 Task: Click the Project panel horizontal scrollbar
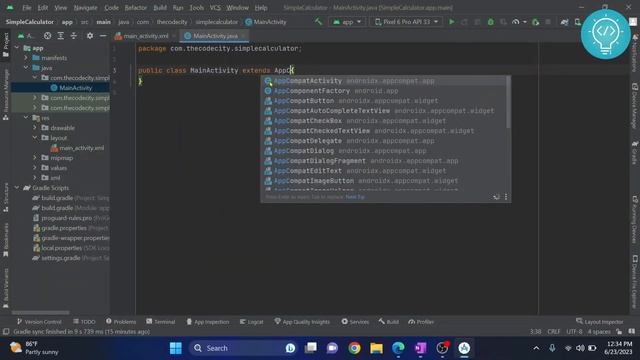point(40,313)
